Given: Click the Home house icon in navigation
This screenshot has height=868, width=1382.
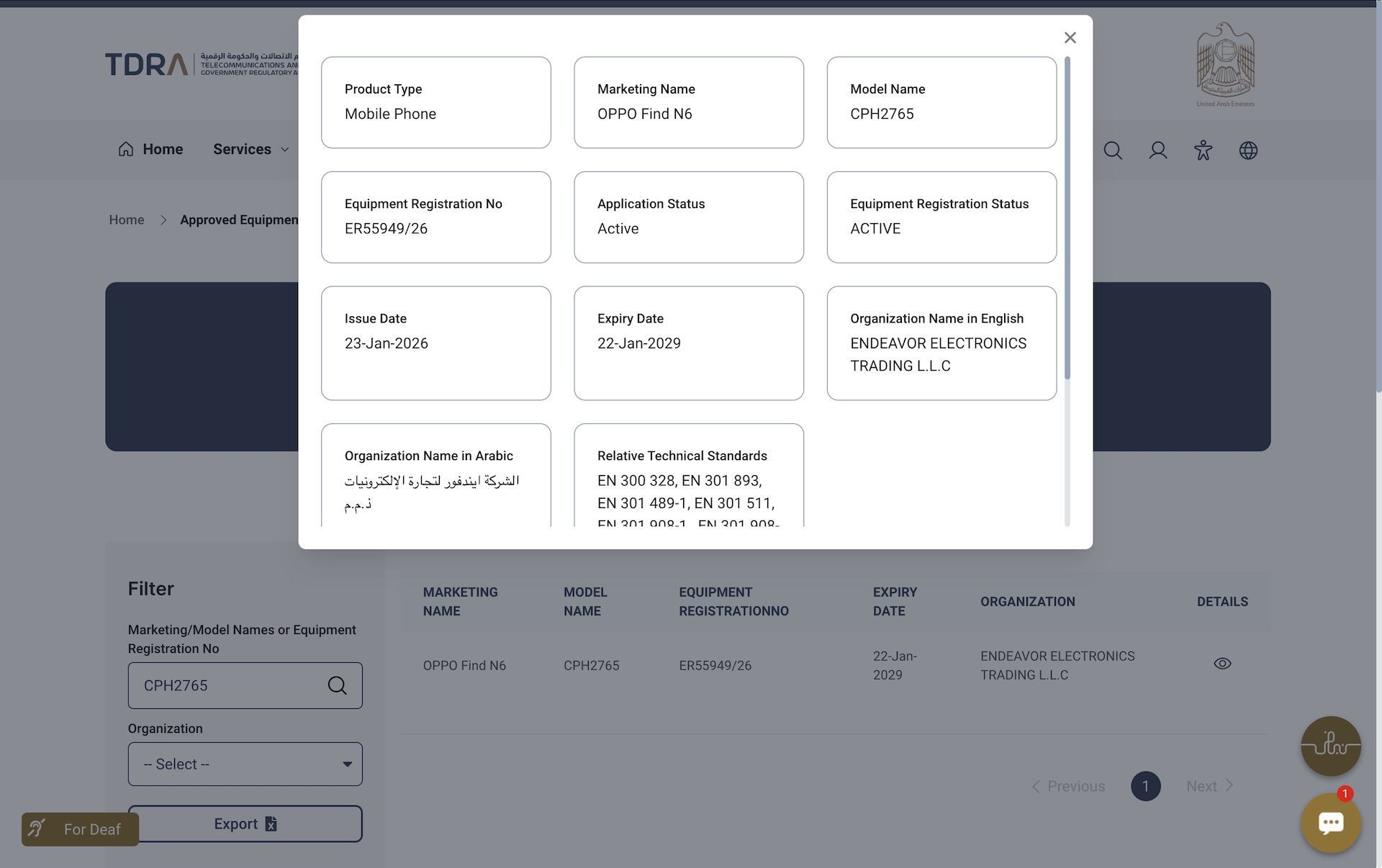Looking at the screenshot, I should click(126, 149).
